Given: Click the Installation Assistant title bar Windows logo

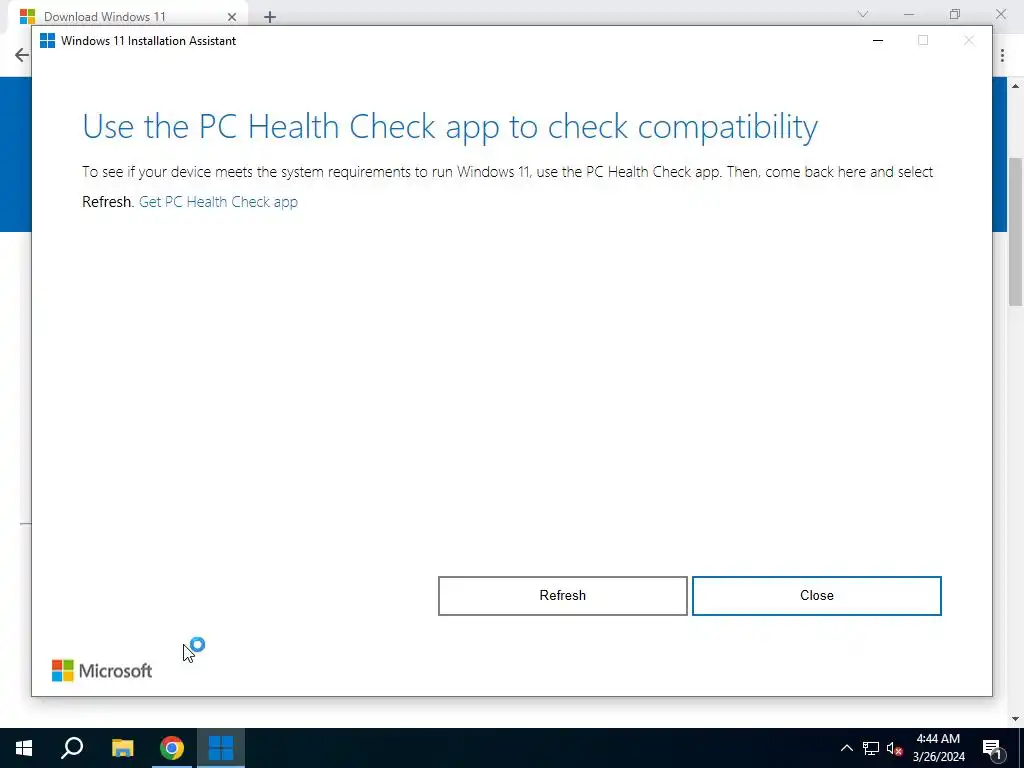Looking at the screenshot, I should [47, 40].
